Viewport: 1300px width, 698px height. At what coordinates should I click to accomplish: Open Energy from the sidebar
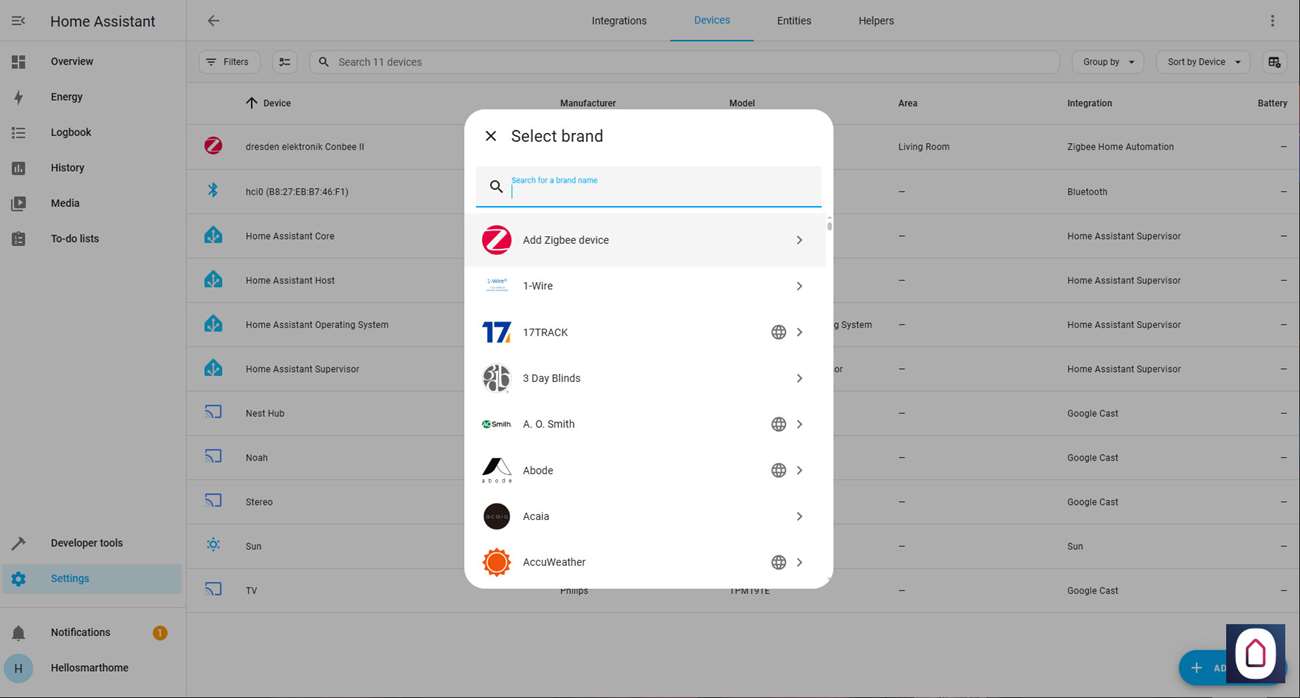[x=66, y=97]
